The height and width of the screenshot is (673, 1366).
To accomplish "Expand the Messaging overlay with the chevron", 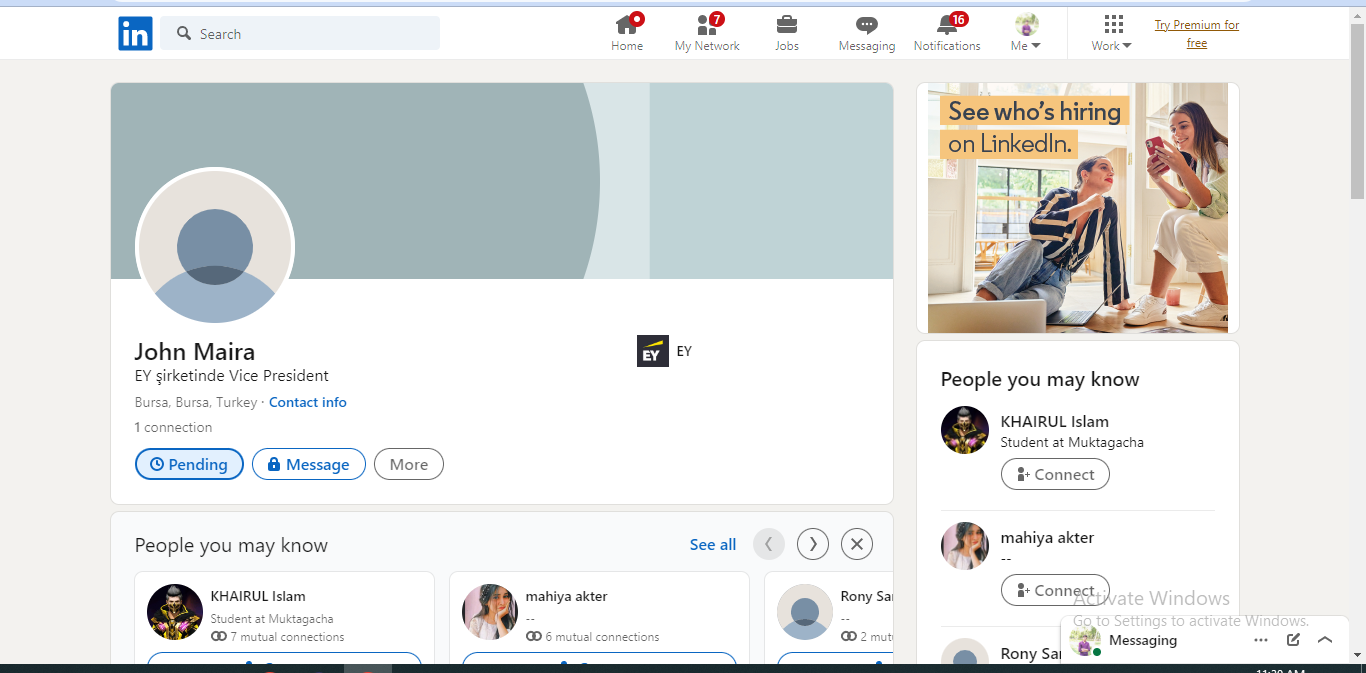I will point(1325,640).
